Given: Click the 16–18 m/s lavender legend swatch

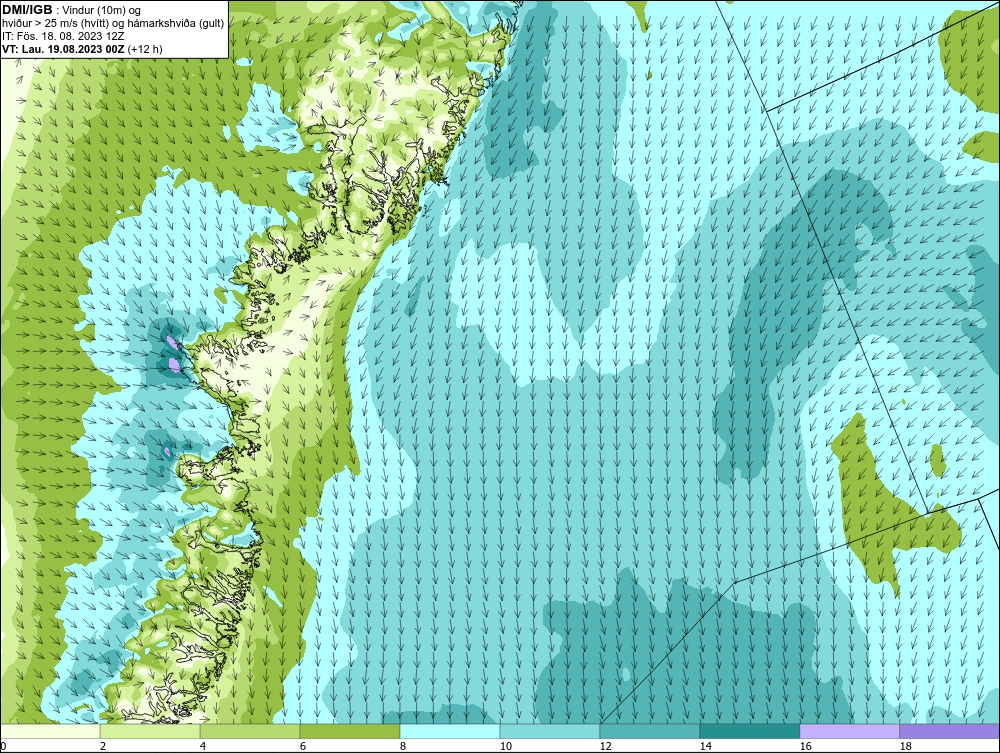Looking at the screenshot, I should pos(849,731).
